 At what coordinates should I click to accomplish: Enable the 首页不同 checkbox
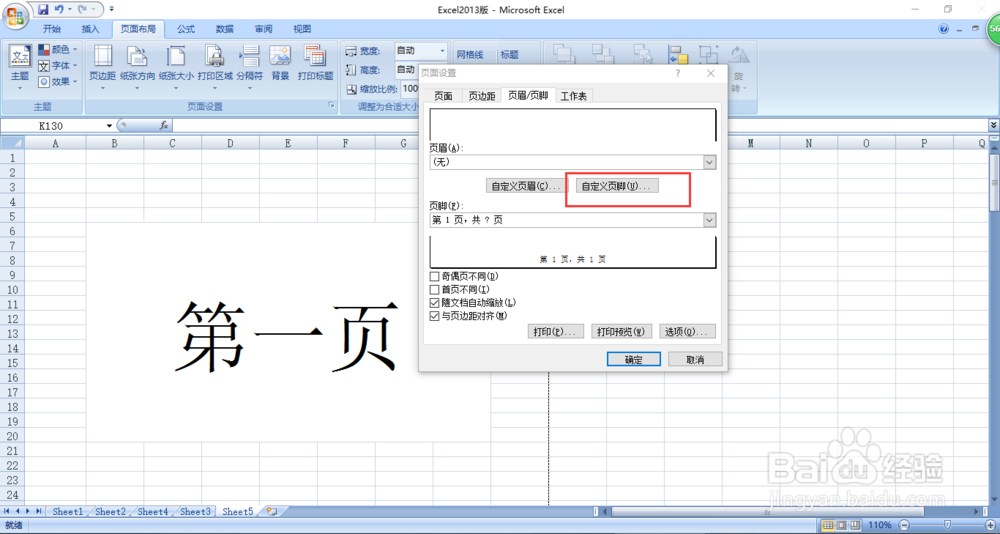point(435,289)
